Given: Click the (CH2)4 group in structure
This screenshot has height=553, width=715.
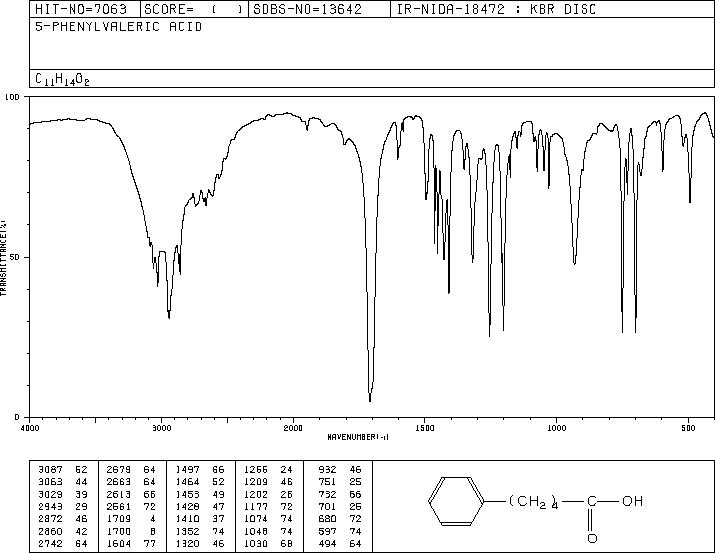Looking at the screenshot, I should (x=533, y=501).
